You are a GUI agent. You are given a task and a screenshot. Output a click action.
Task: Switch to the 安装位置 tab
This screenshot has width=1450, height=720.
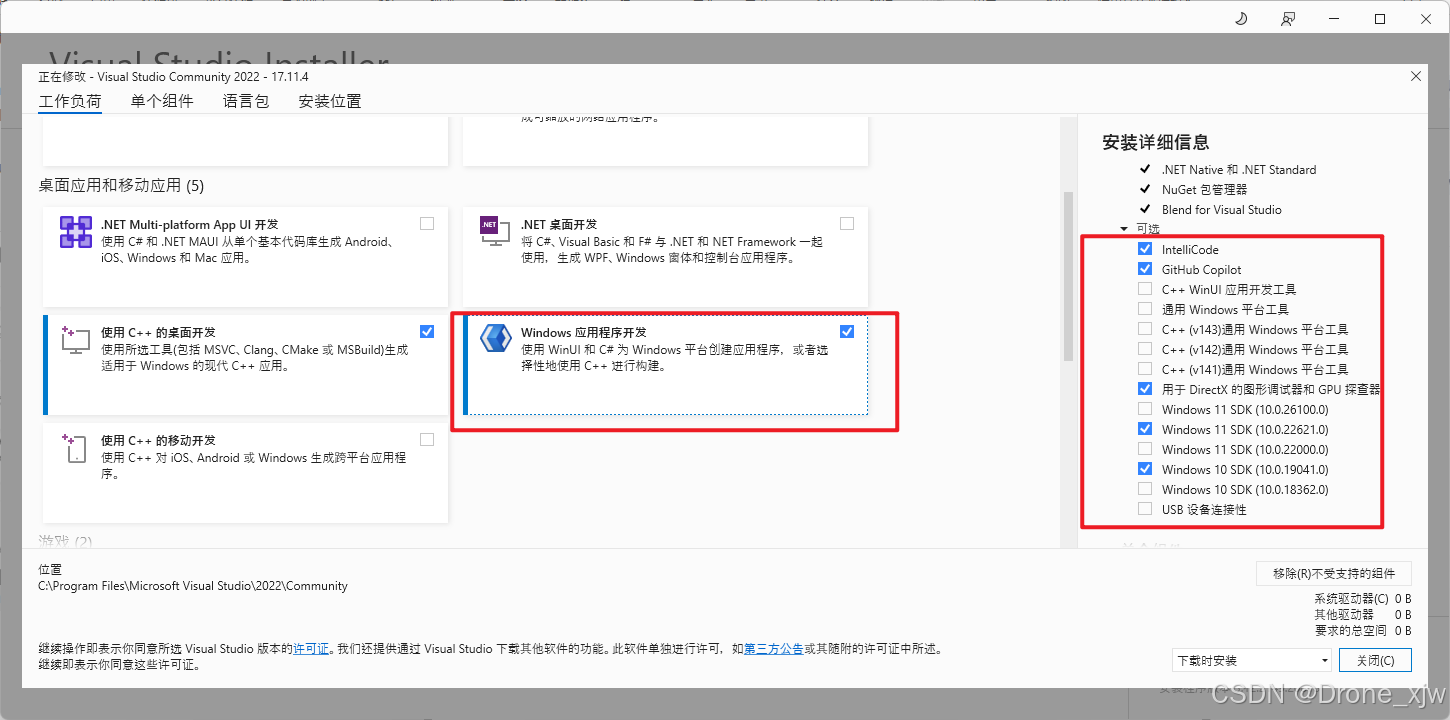coord(330,101)
